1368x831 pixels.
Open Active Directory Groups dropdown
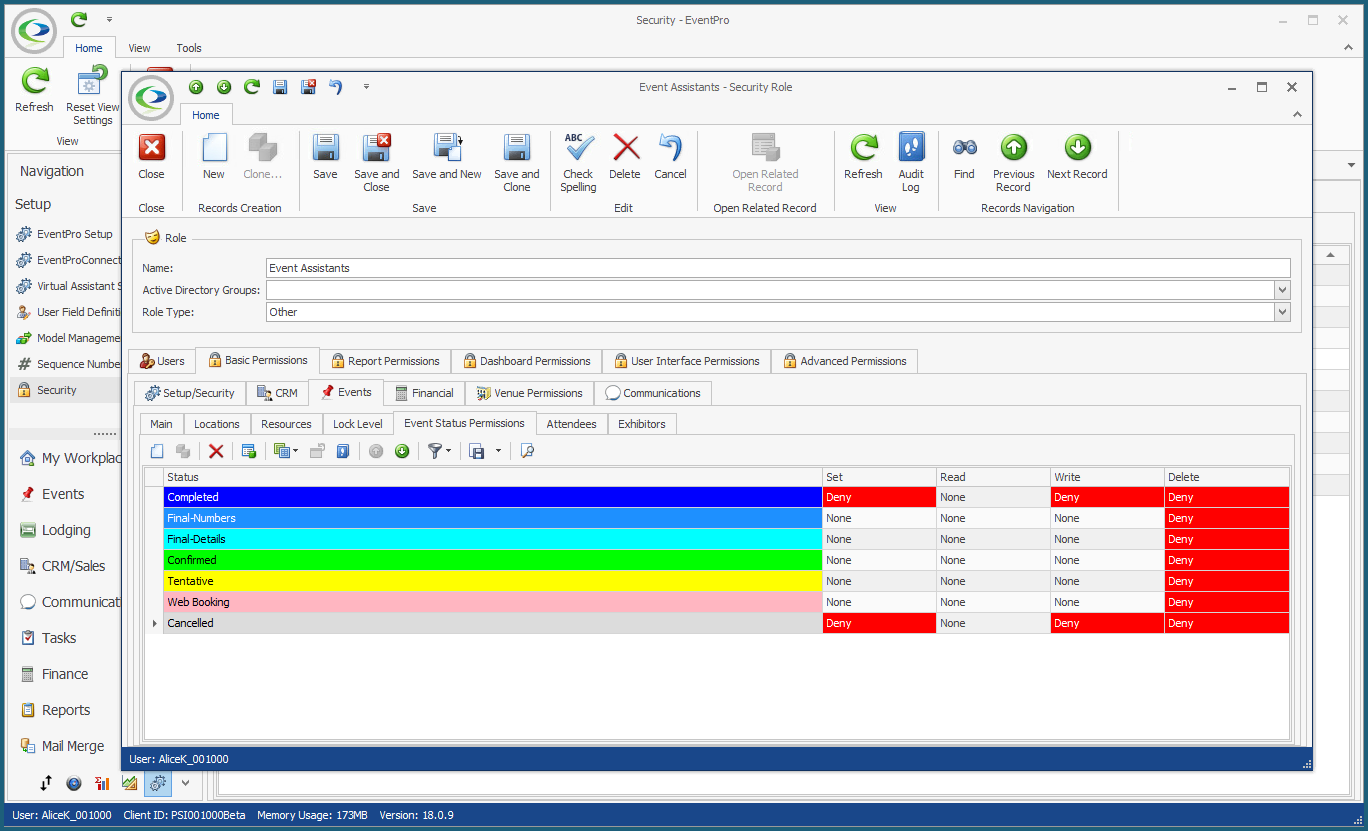point(1282,290)
